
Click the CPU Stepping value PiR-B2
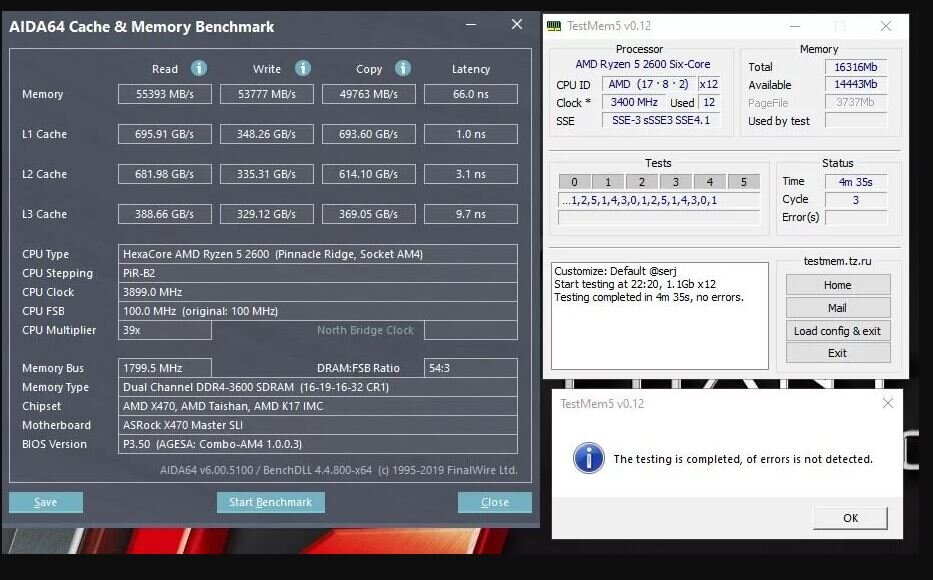pyautogui.click(x=318, y=273)
